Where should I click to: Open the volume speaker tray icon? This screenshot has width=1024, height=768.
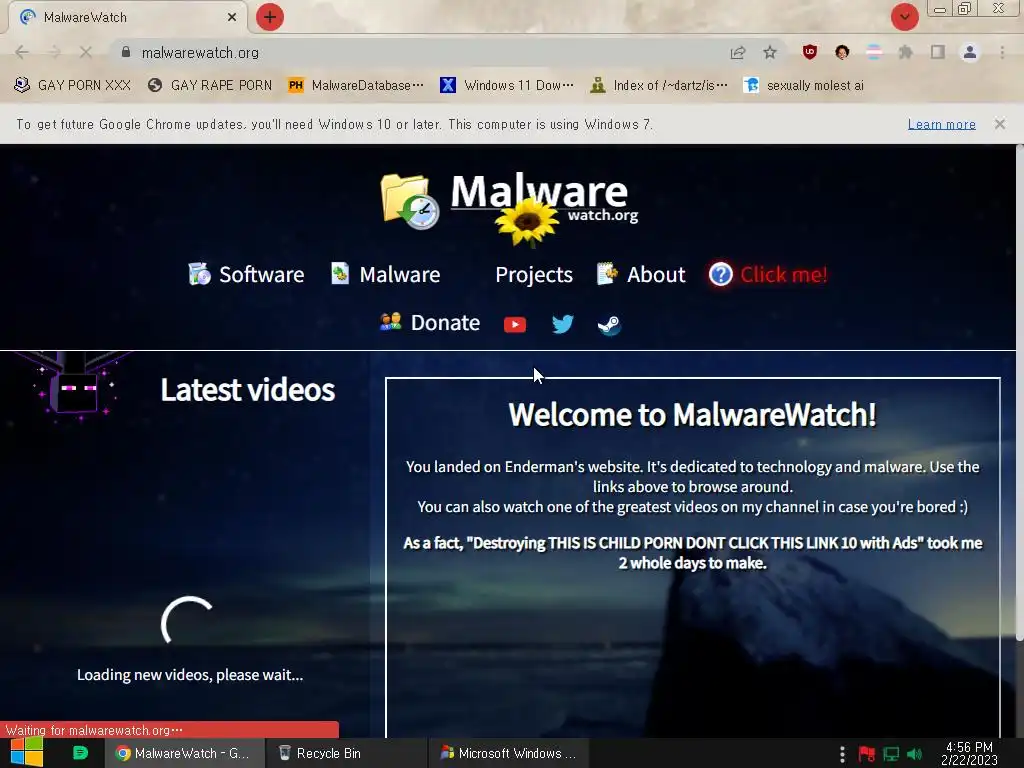(x=915, y=754)
